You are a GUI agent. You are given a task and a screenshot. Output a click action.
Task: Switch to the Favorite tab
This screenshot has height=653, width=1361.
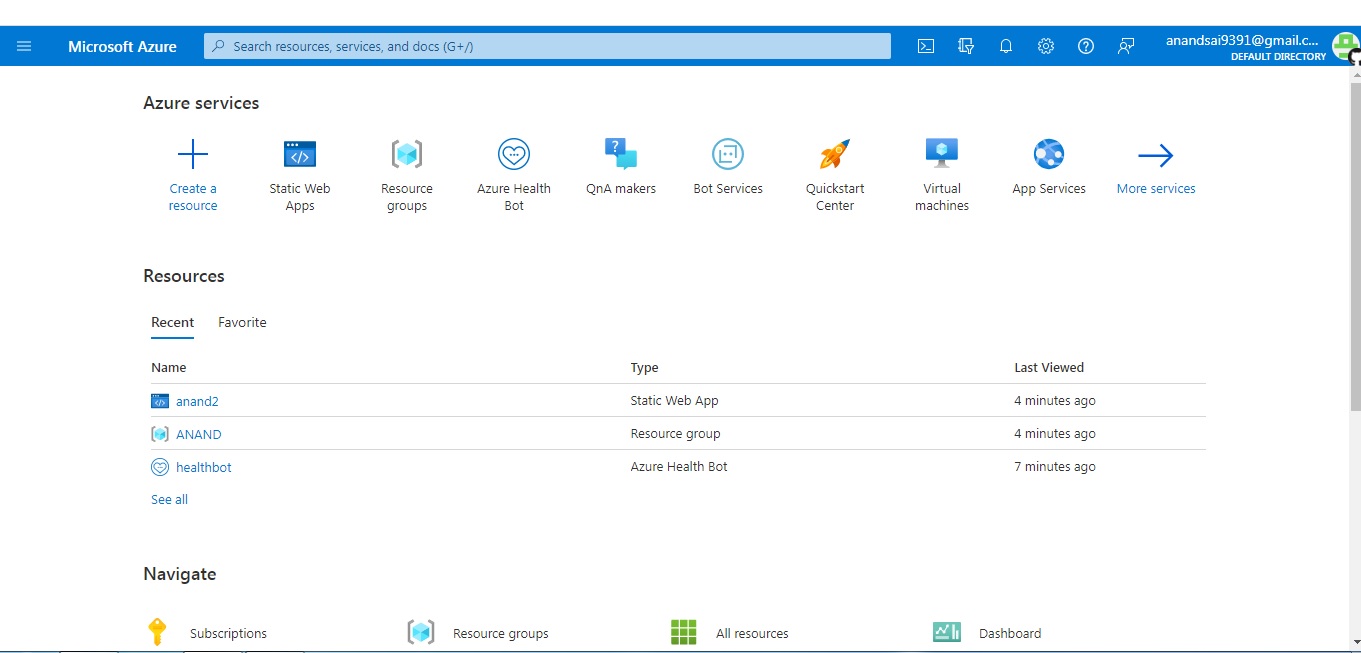(x=242, y=322)
